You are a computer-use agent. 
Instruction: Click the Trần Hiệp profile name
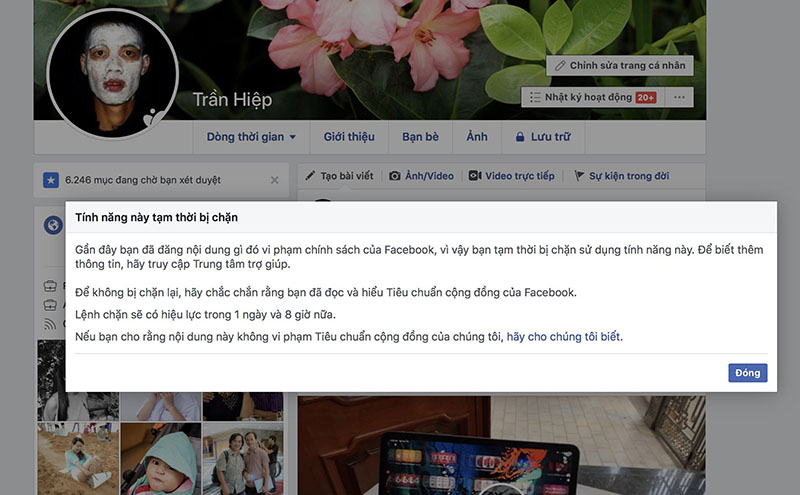[232, 100]
